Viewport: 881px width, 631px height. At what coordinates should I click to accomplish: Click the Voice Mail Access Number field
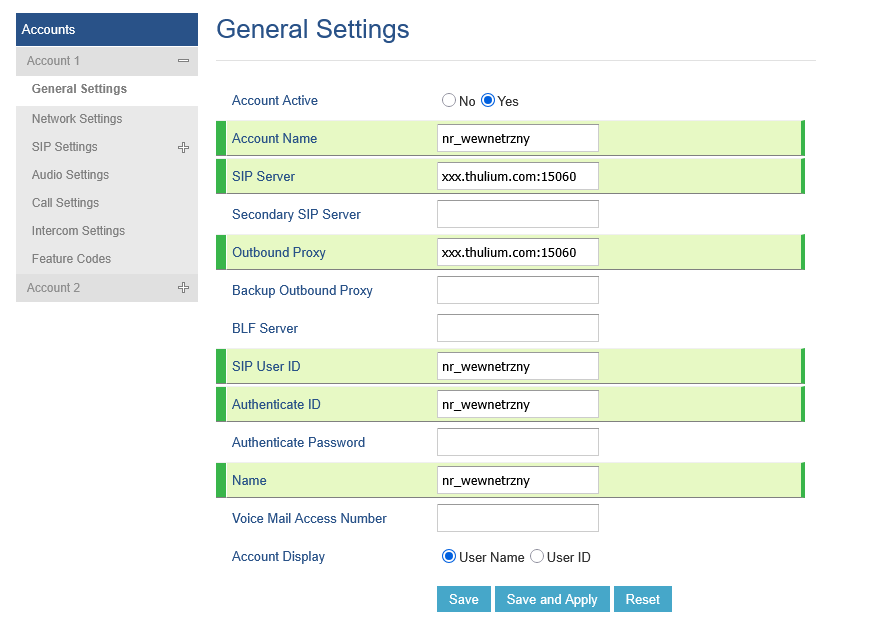point(517,519)
